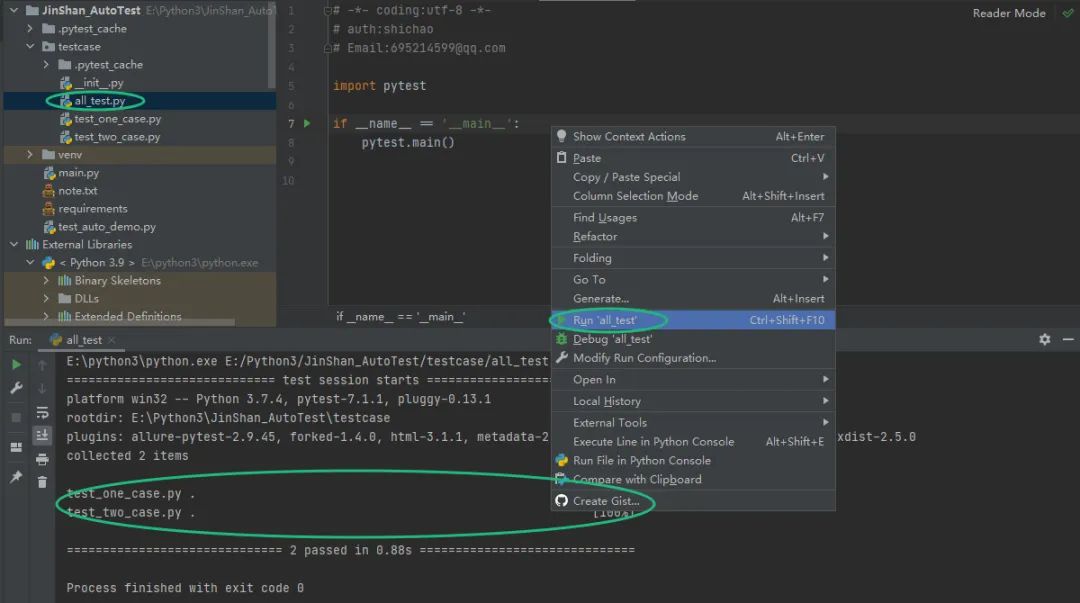Pin the Run tab with pin icon

[16, 477]
